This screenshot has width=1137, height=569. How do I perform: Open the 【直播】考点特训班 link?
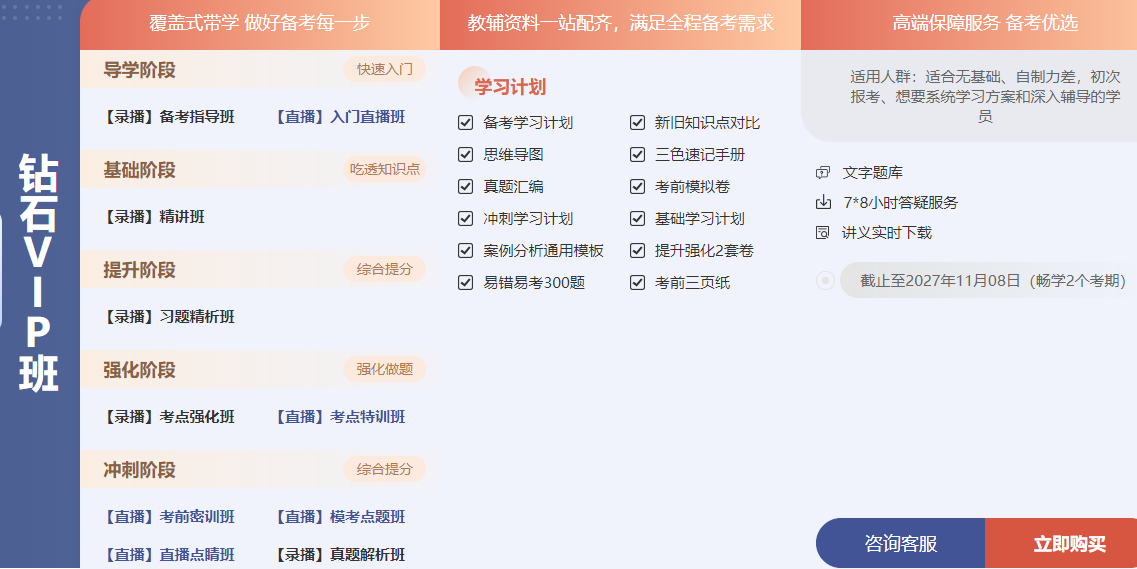[340, 417]
